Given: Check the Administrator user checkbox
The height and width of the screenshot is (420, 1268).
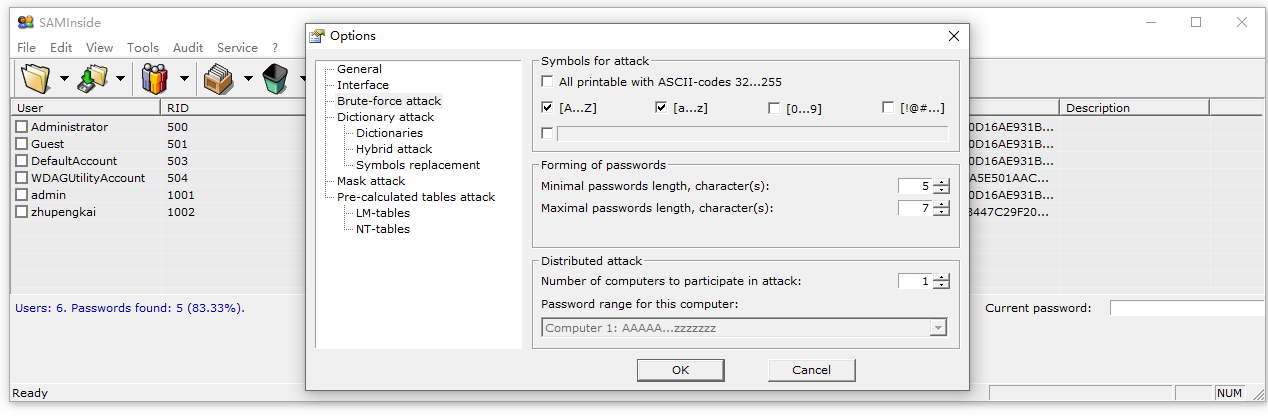Looking at the screenshot, I should [x=22, y=127].
